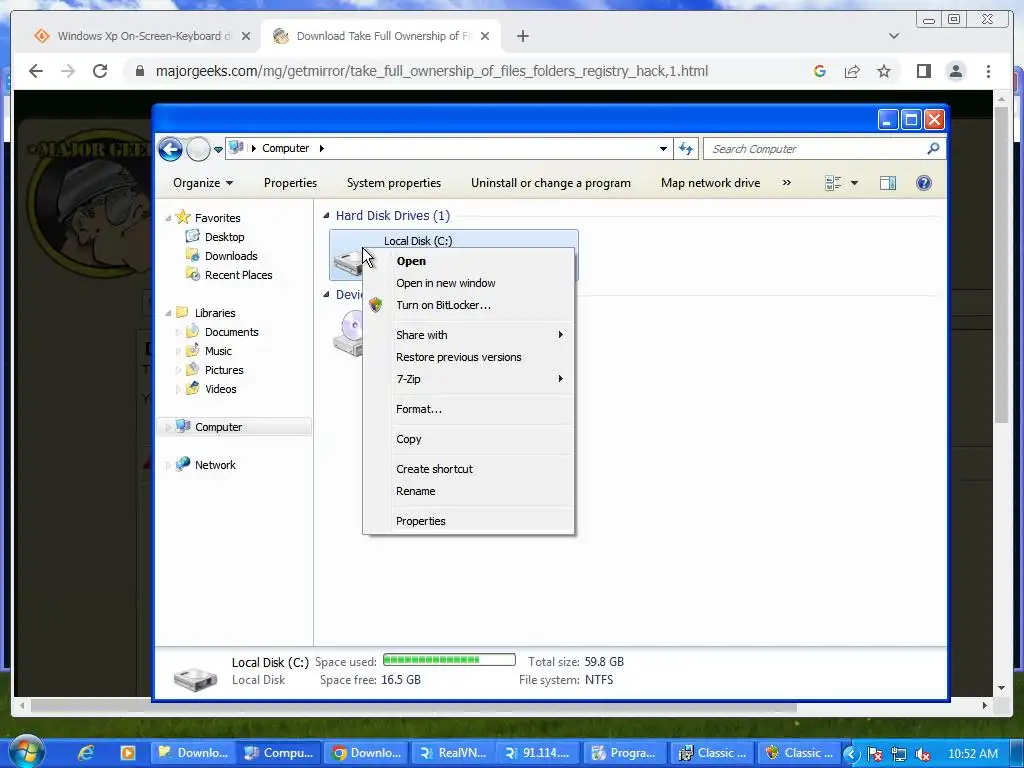
Task: Click the change view icon
Action: pyautogui.click(x=833, y=183)
